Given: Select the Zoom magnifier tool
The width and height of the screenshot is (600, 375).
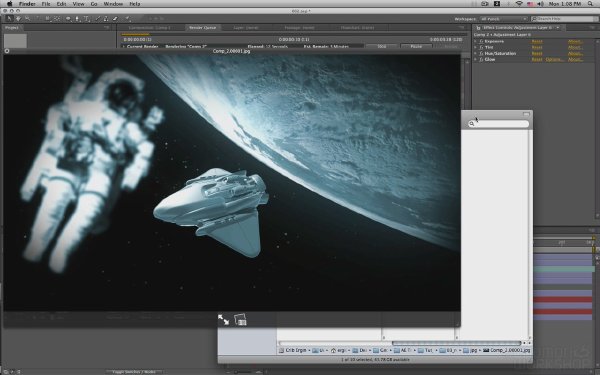Looking at the screenshot, I should 27,18.
